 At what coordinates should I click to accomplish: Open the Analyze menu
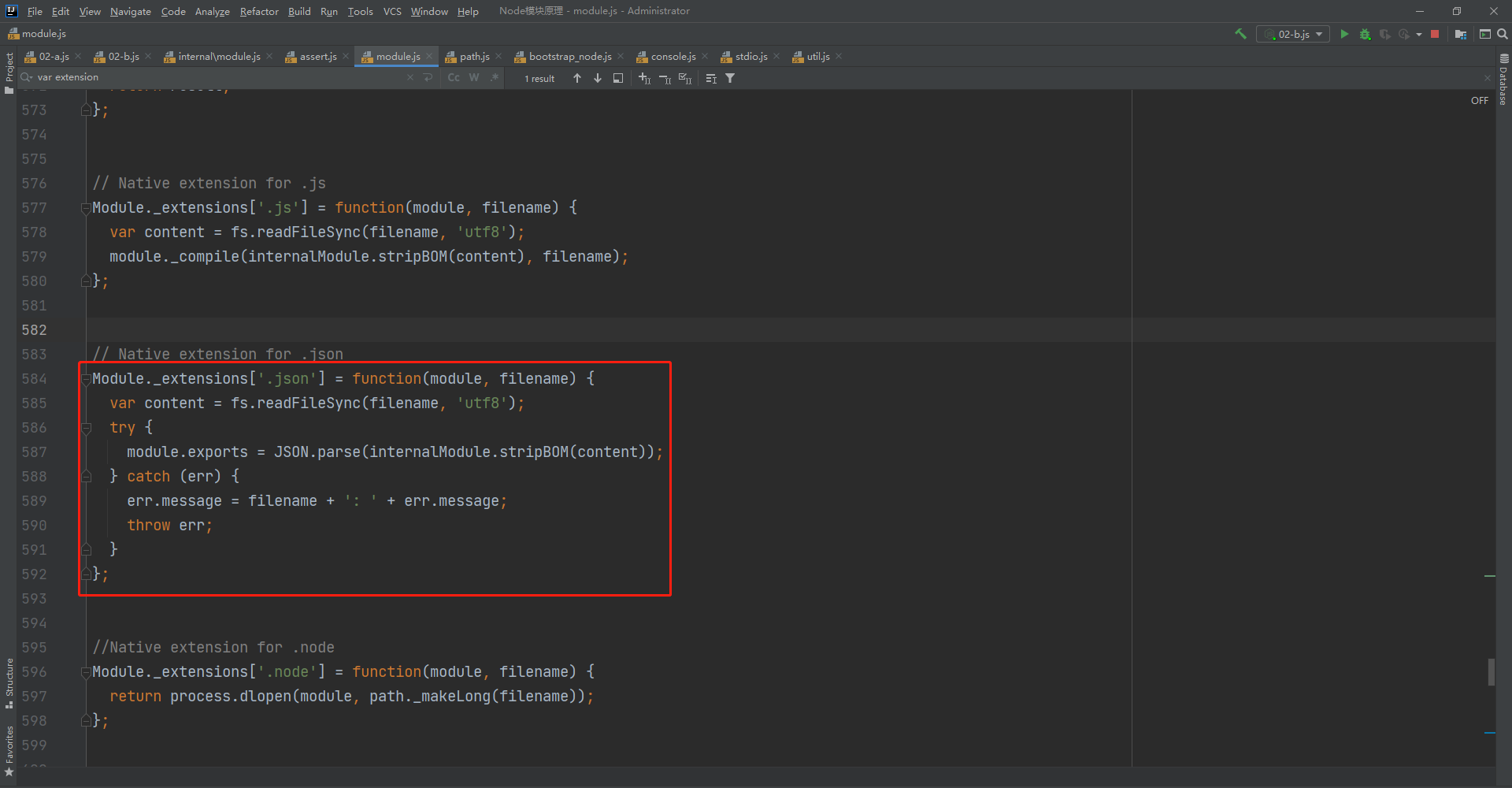[212, 11]
